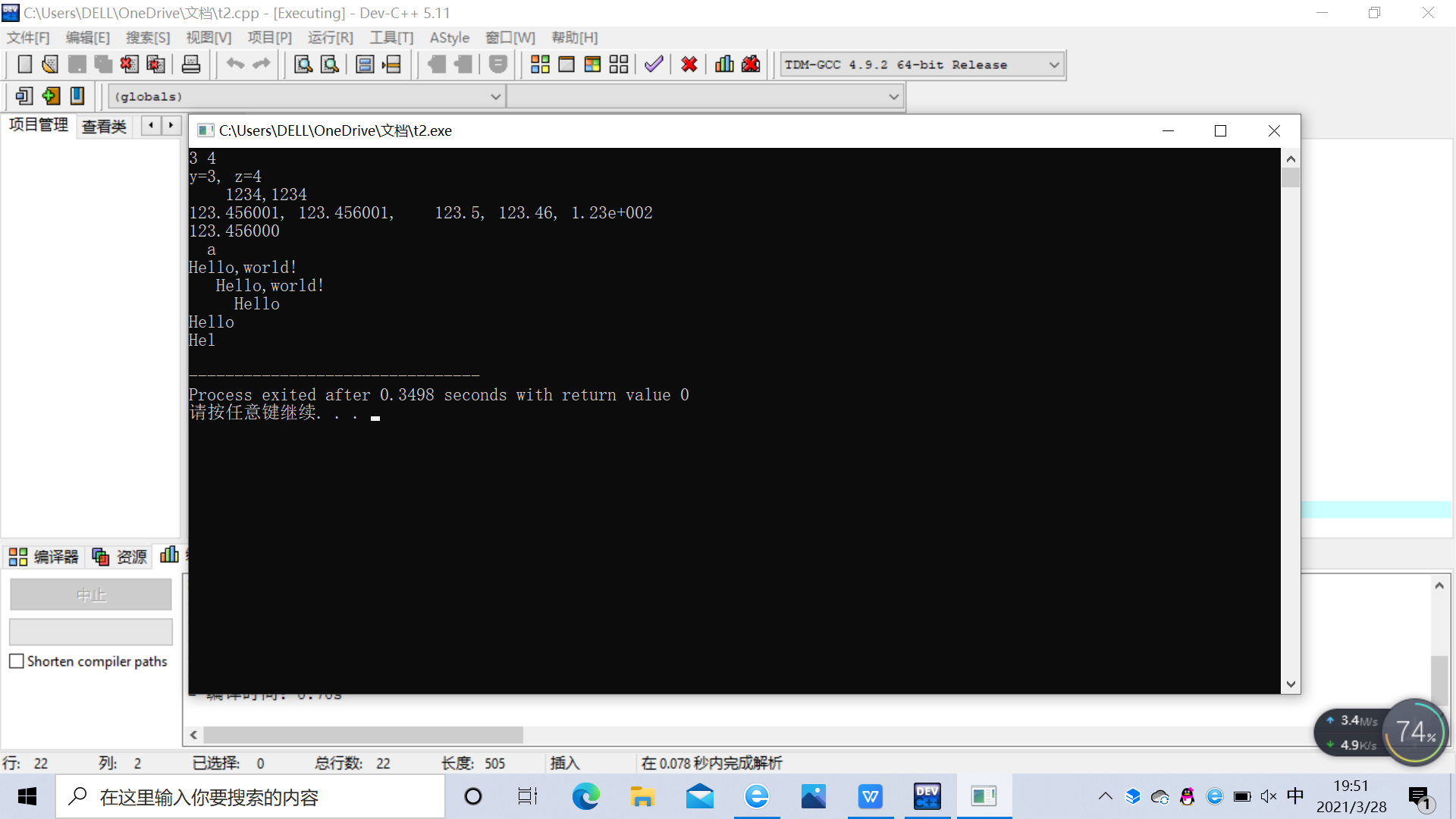Click the red X Stop execution icon
This screenshot has width=1456, height=819.
[x=689, y=64]
